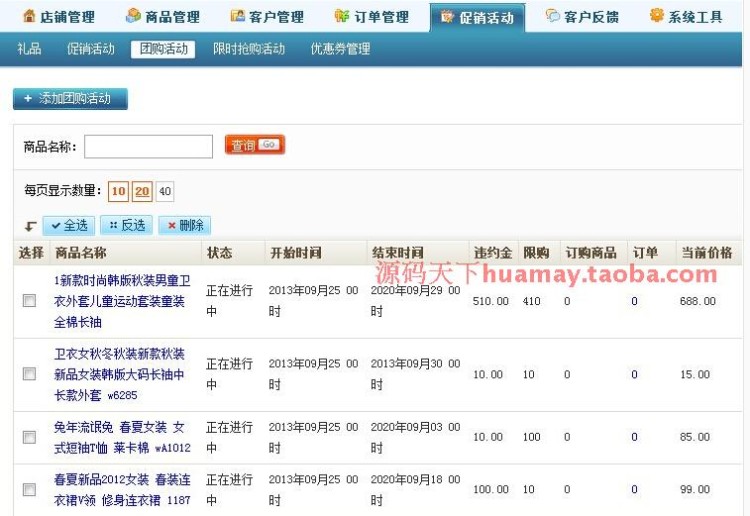This screenshot has width=750, height=516.
Task: Check the box for 兔年流氓兔 row
Action: tap(29, 437)
